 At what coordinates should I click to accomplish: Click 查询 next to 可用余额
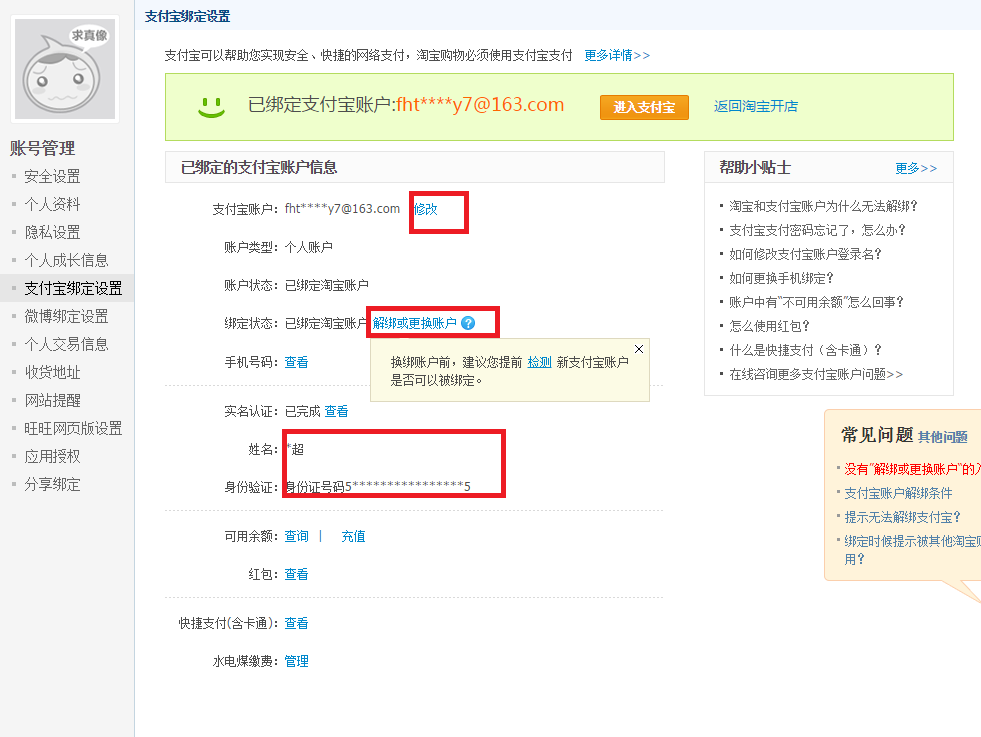pyautogui.click(x=297, y=536)
